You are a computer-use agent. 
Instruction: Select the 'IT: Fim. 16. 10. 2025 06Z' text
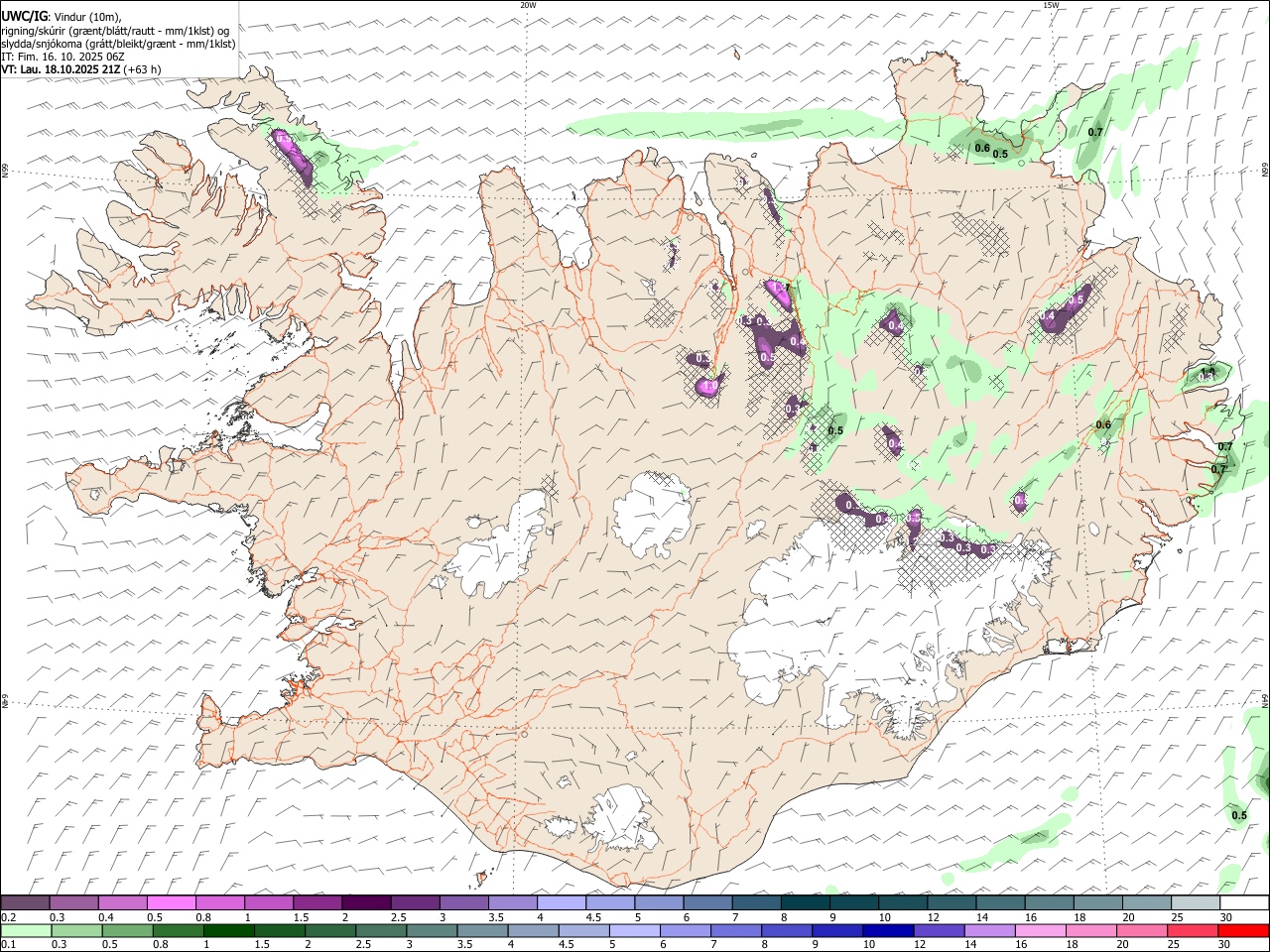point(63,57)
